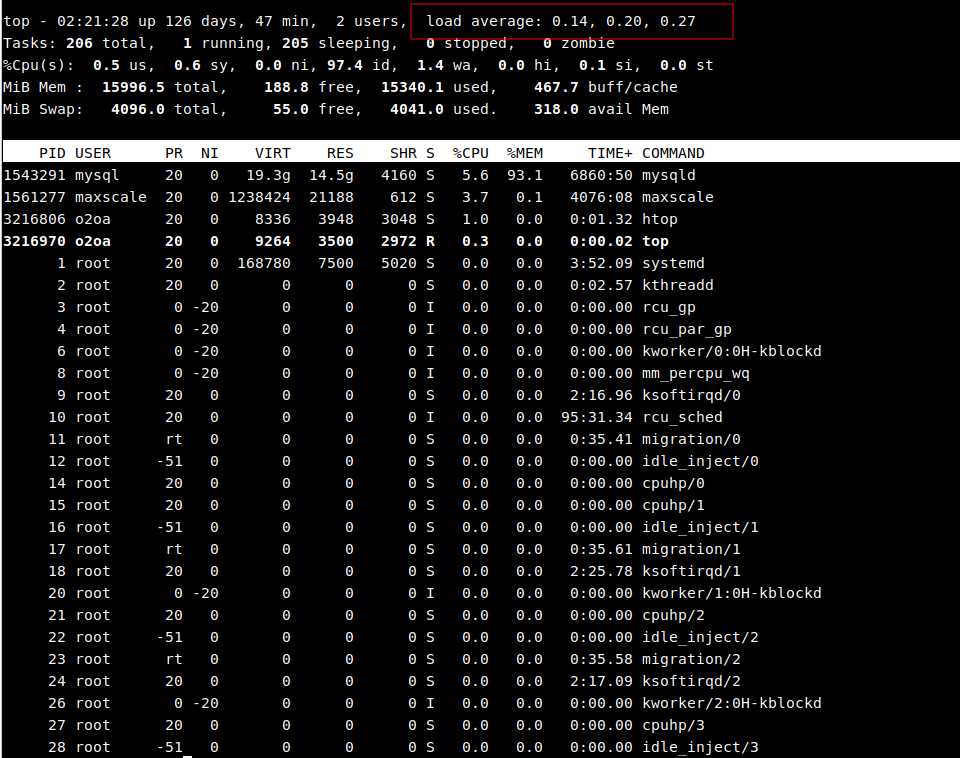Click the htop command entry

[x=660, y=219]
